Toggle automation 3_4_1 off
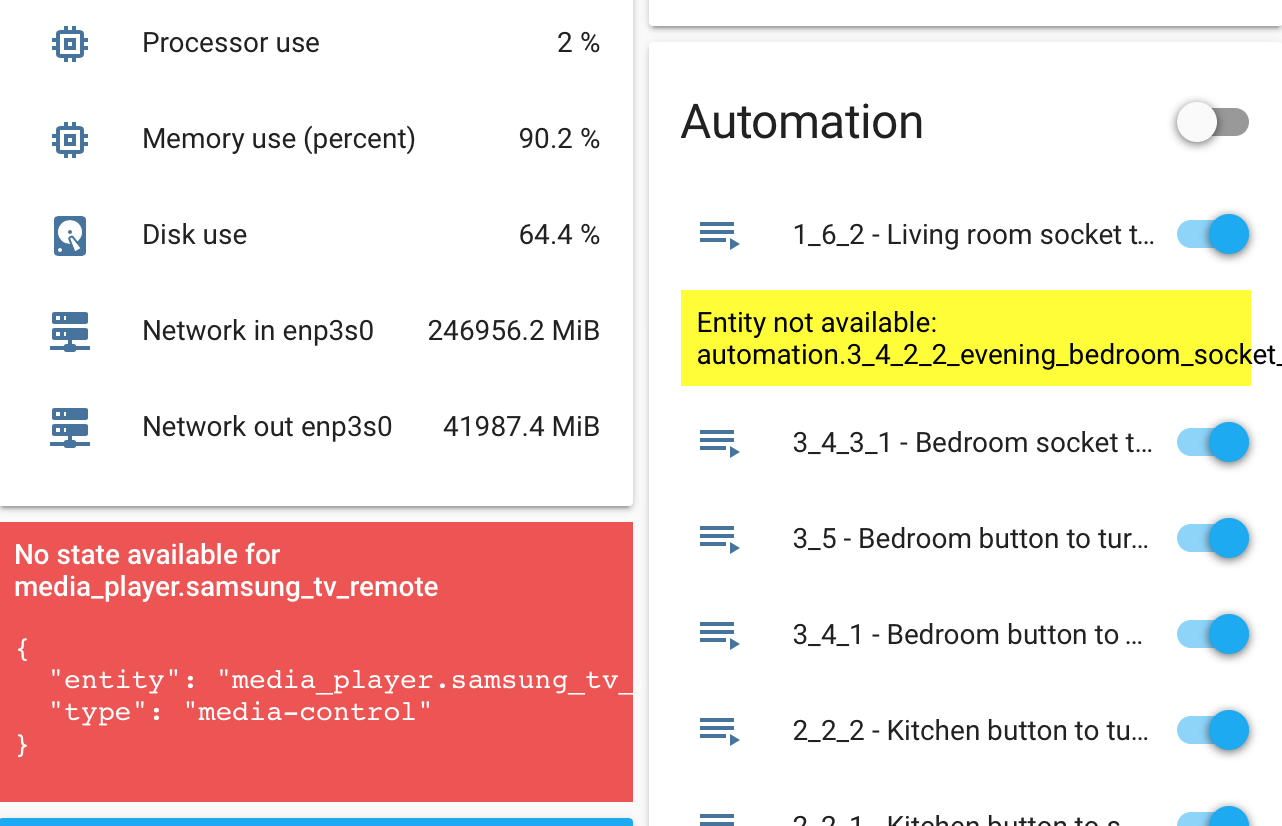1282x826 pixels. (1212, 634)
